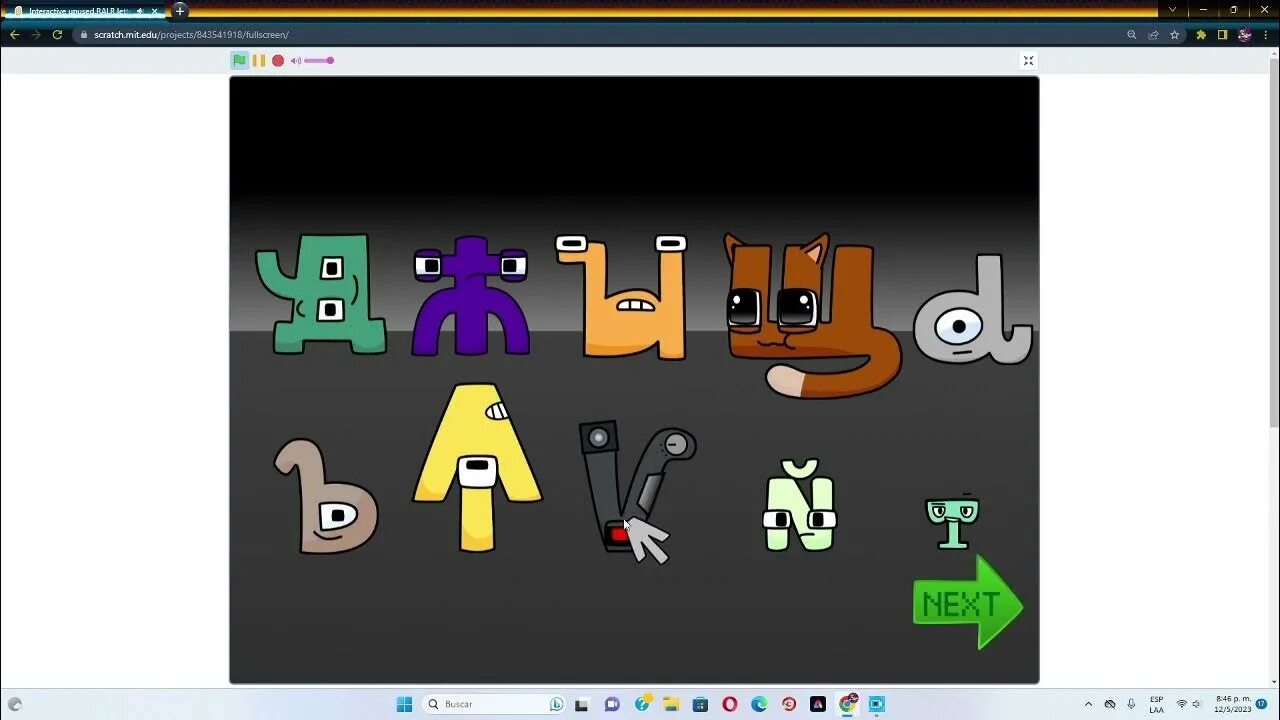Click the Chrome icon in the taskbar

(848, 704)
